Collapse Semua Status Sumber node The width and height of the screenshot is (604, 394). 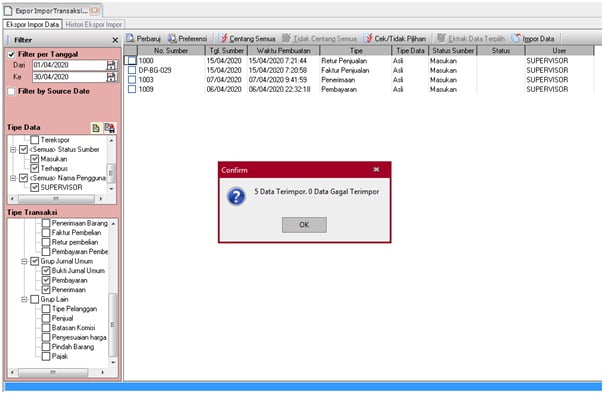(x=13, y=149)
